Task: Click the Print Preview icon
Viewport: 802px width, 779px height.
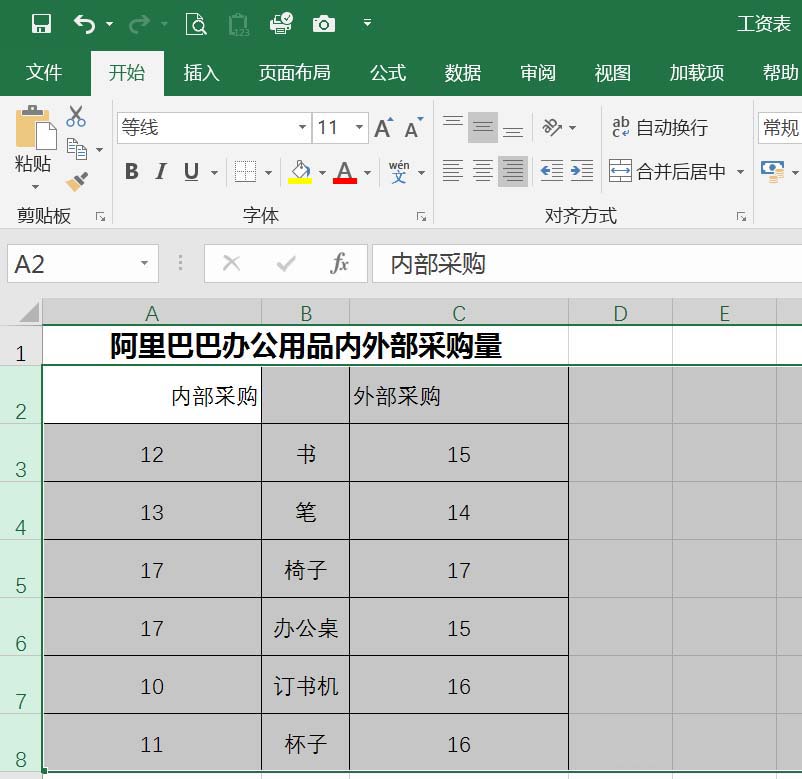Action: click(196, 24)
